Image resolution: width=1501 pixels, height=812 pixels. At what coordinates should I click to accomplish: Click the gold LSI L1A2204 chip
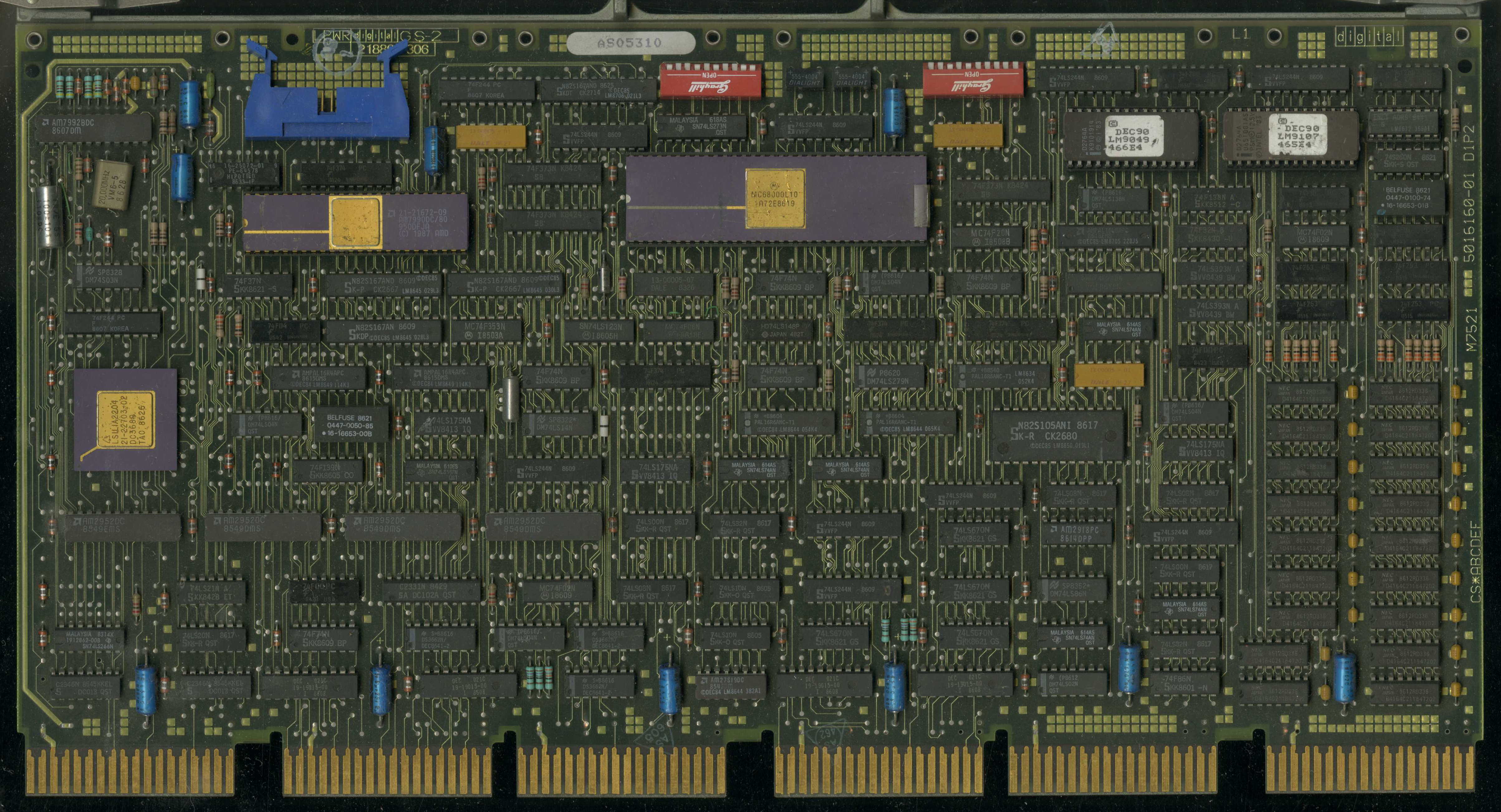(126, 420)
